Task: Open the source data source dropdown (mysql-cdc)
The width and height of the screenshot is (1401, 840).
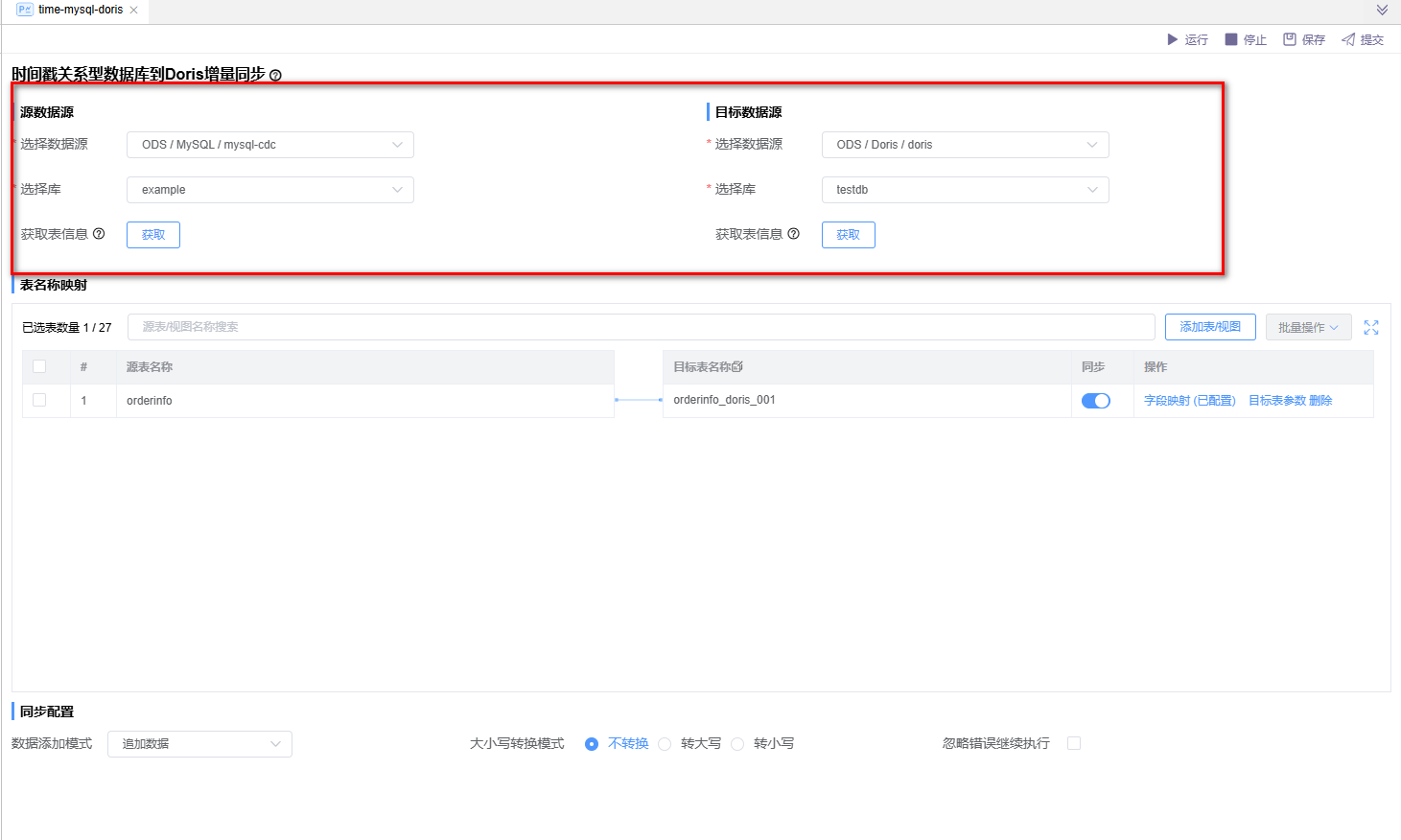Action: click(270, 145)
